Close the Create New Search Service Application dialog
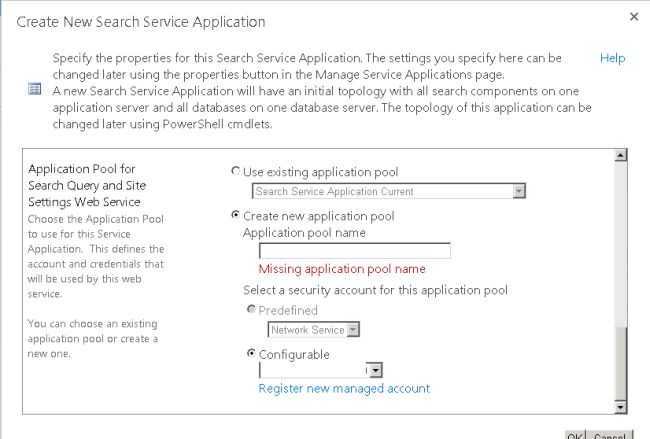Image resolution: width=650 pixels, height=439 pixels. click(x=633, y=17)
